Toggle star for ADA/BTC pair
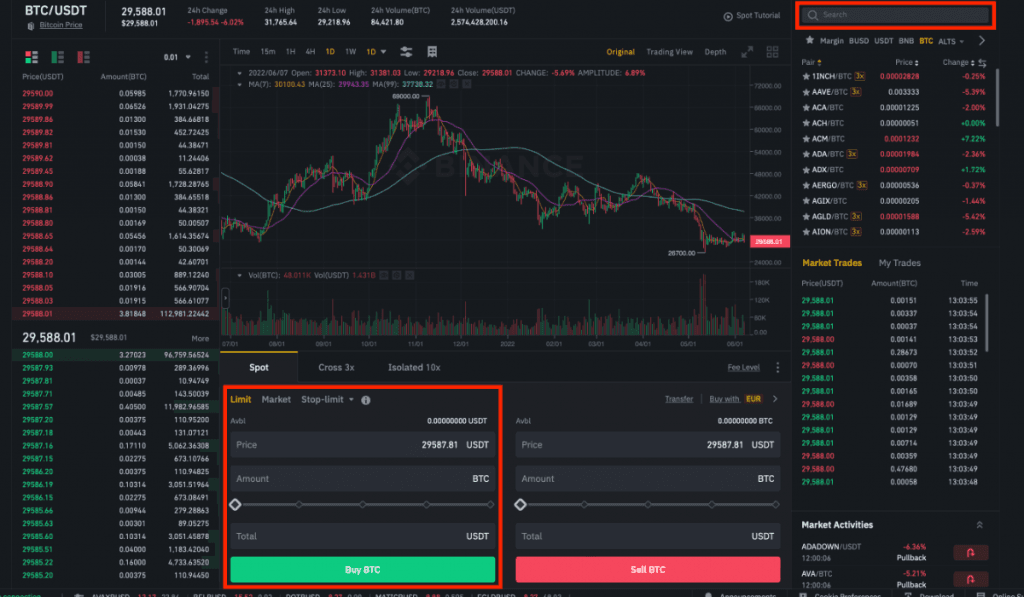The width and height of the screenshot is (1024, 597). (x=806, y=153)
